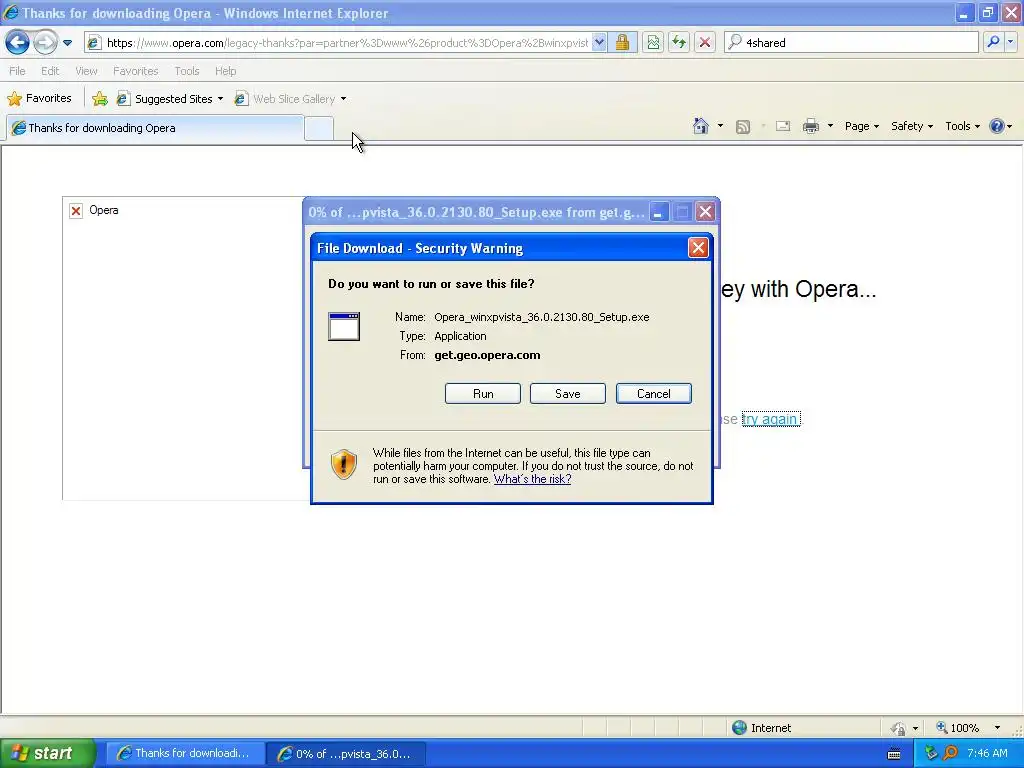Open the File menu

coord(17,71)
